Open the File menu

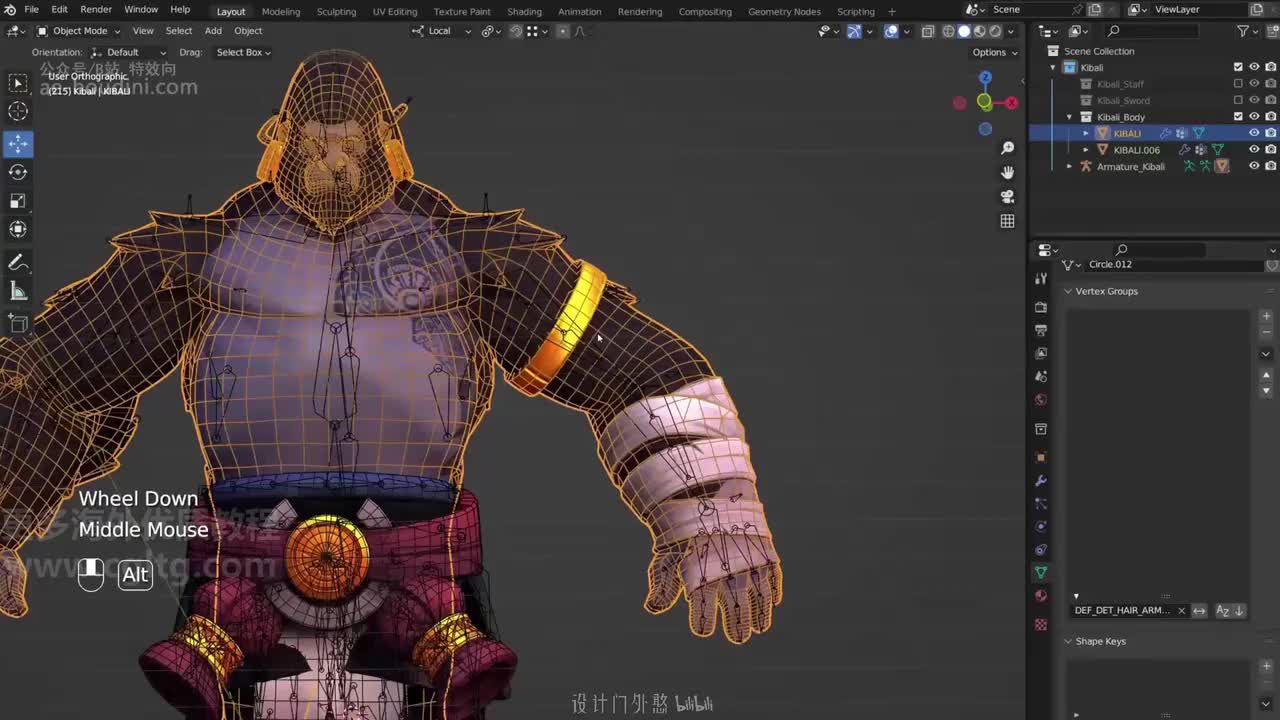[32, 10]
